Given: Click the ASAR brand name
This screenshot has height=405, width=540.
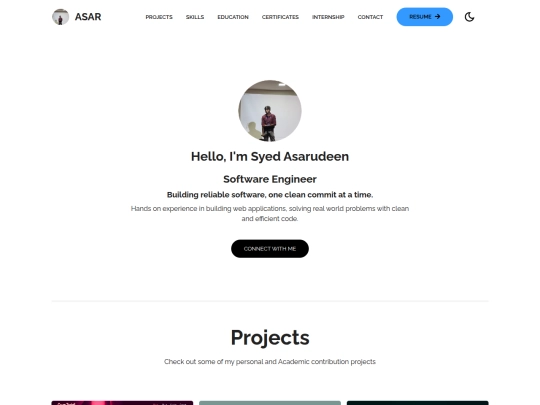Looking at the screenshot, I should point(88,17).
